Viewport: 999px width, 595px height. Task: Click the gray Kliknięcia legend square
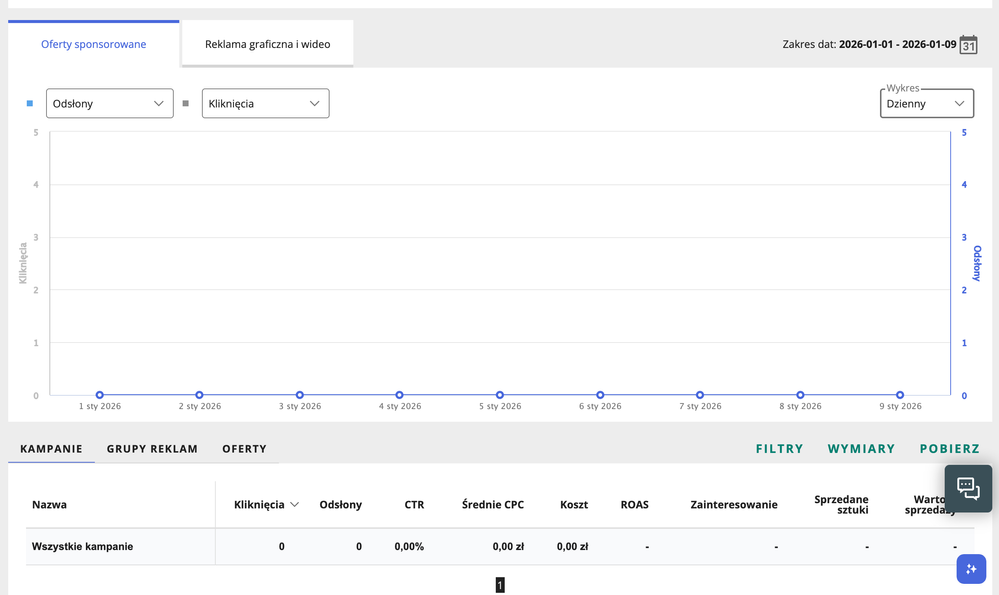click(186, 103)
